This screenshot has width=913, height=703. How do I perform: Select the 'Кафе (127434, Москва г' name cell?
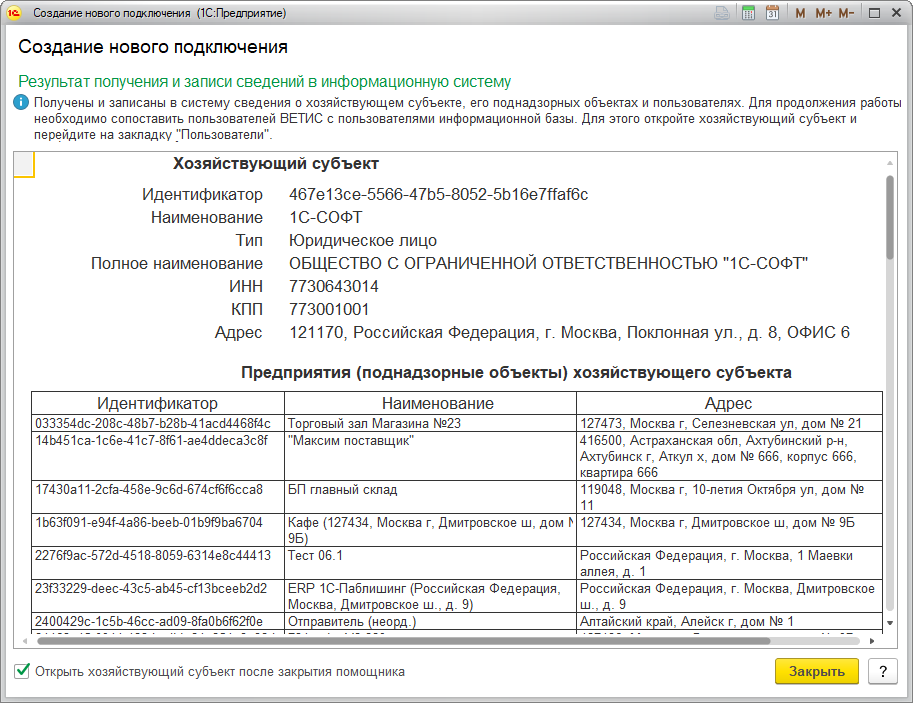click(430, 530)
